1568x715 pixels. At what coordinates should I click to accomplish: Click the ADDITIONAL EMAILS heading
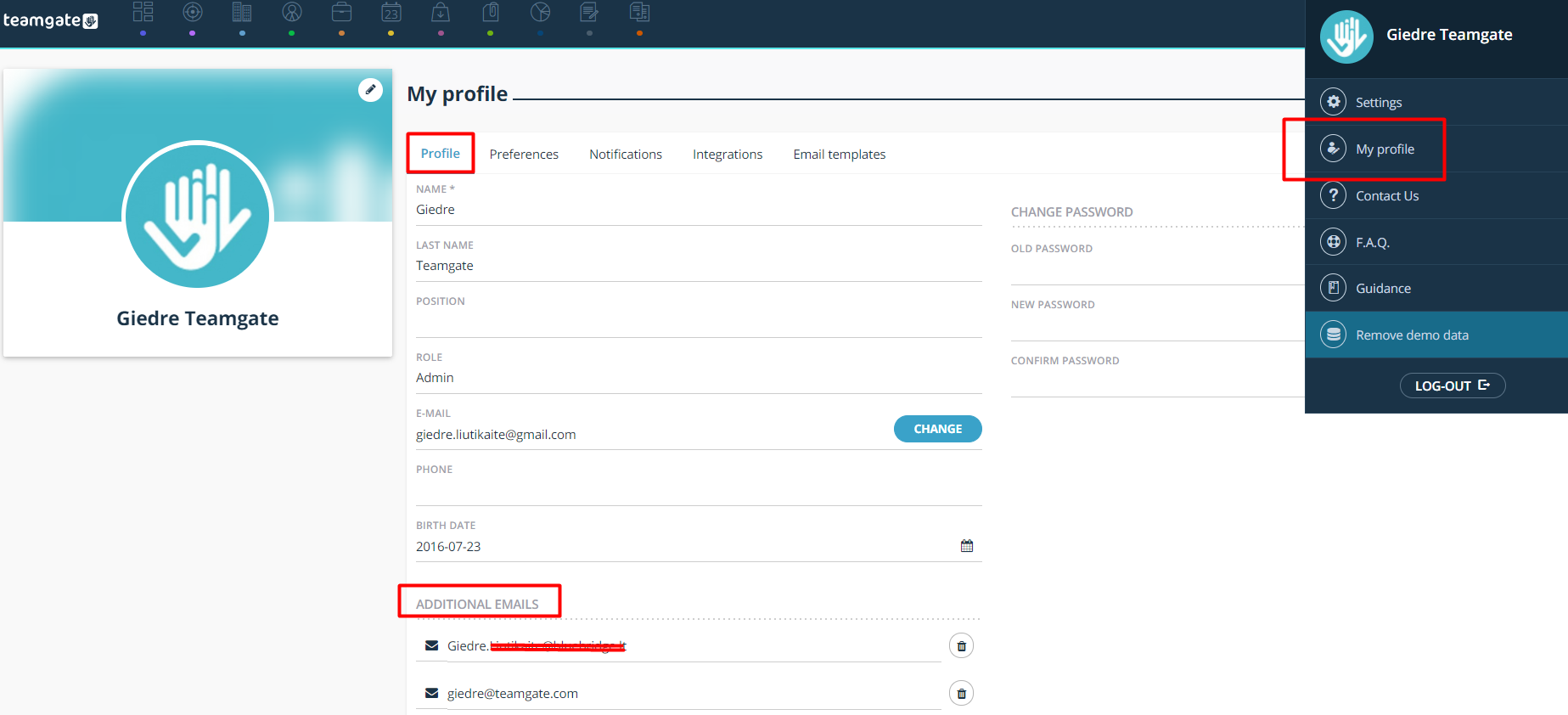point(477,605)
